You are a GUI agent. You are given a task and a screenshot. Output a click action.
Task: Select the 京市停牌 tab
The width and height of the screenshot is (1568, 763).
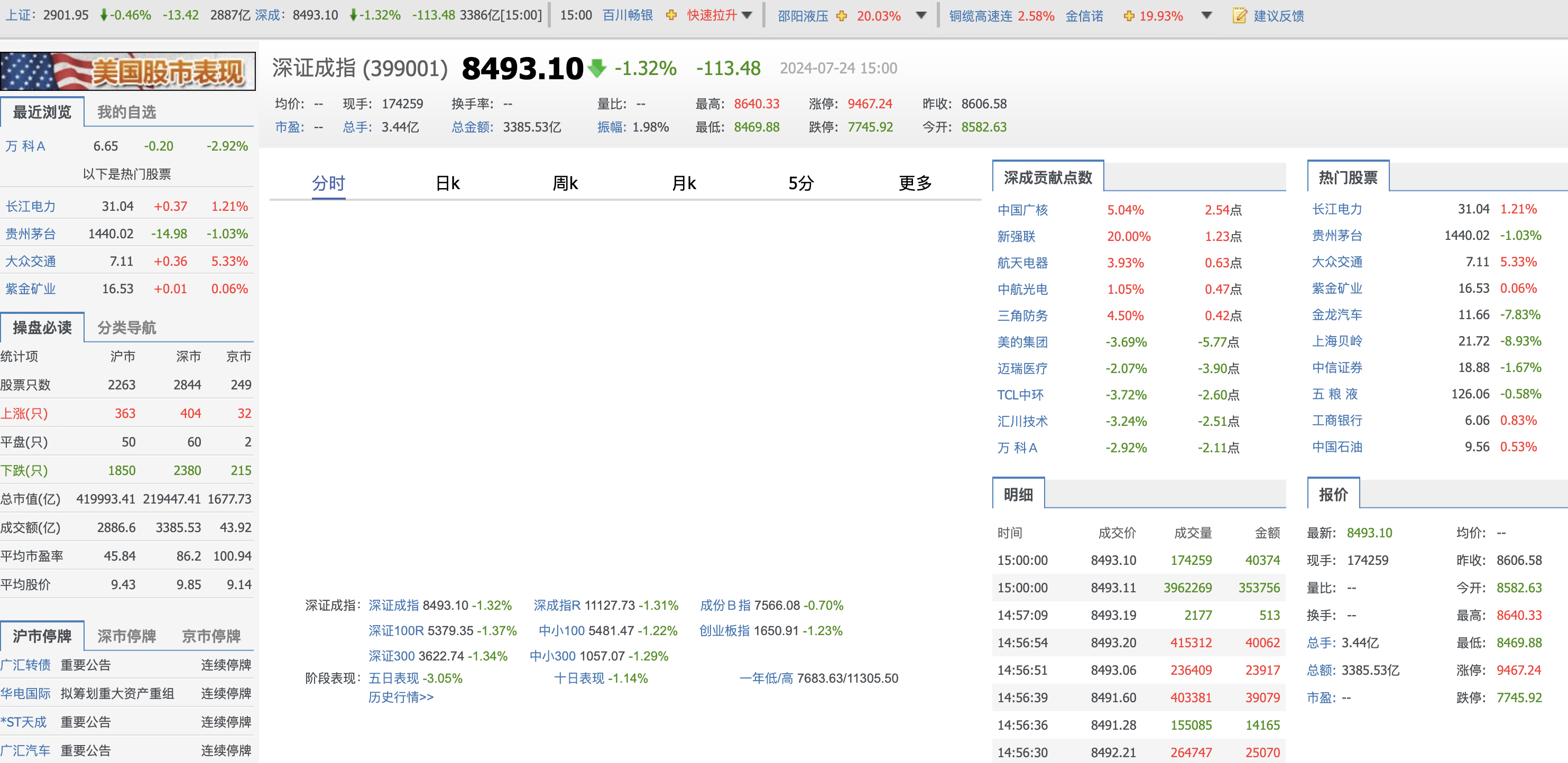click(211, 636)
